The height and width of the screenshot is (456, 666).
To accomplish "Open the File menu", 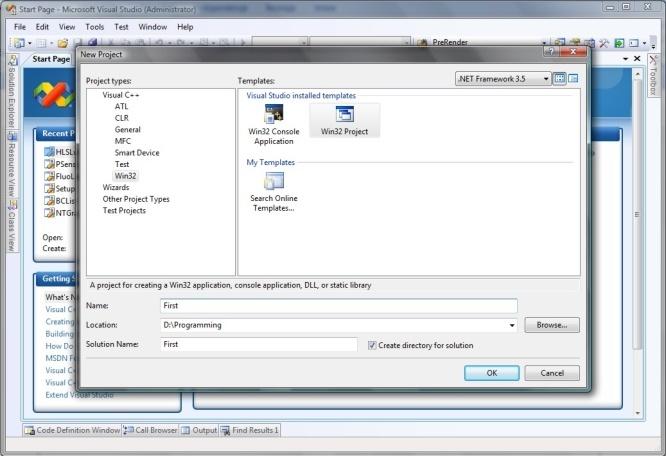I will click(x=20, y=27).
